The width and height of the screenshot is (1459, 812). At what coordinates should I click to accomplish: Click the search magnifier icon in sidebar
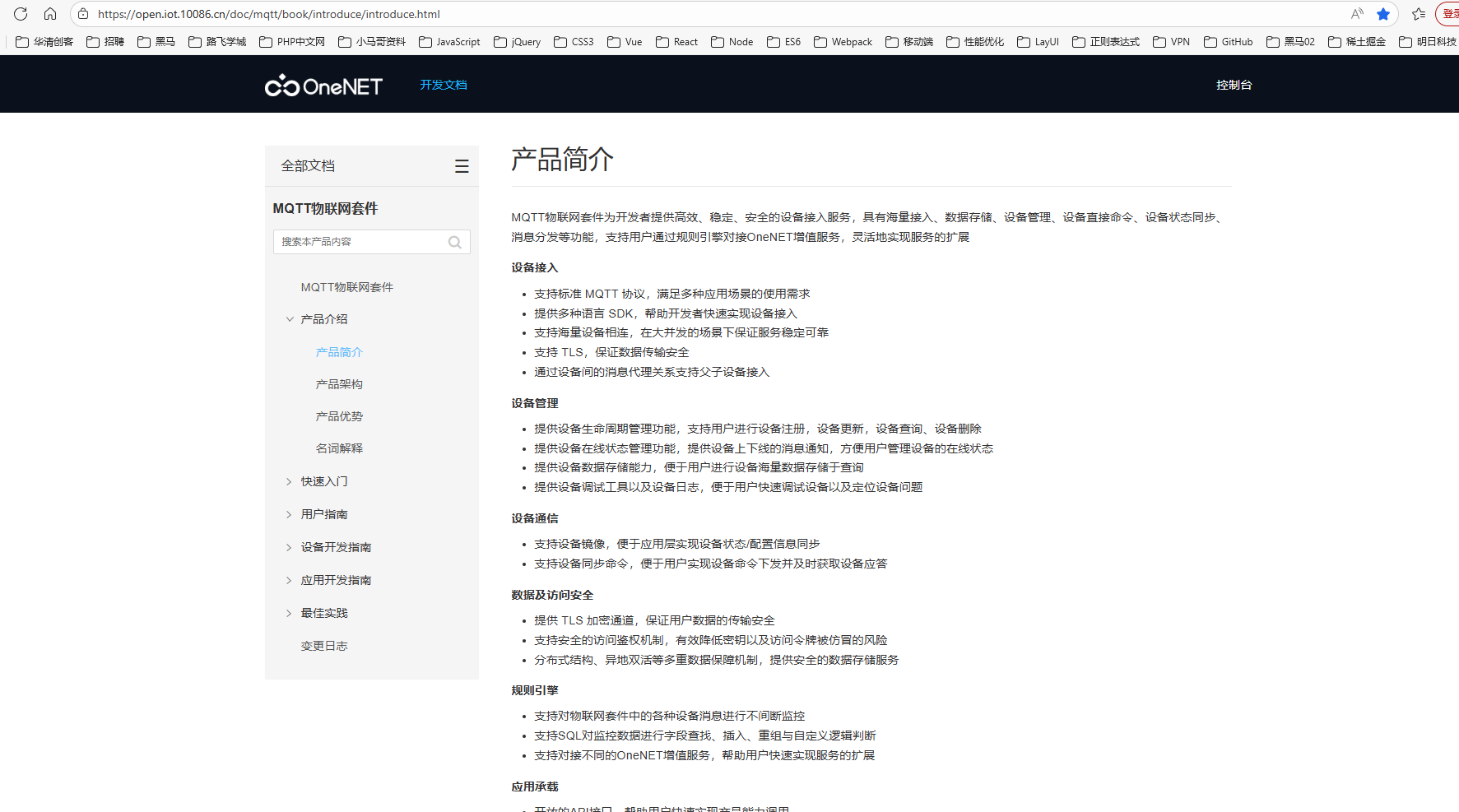(x=454, y=242)
